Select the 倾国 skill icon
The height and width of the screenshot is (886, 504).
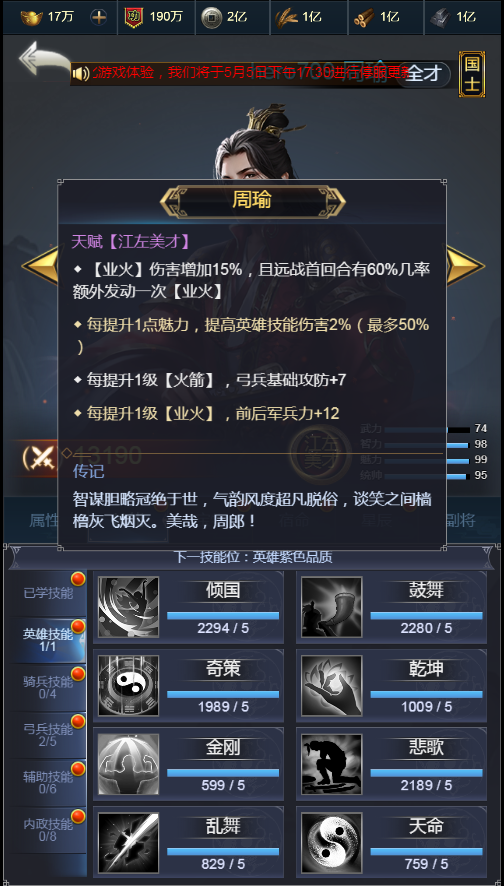click(128, 607)
